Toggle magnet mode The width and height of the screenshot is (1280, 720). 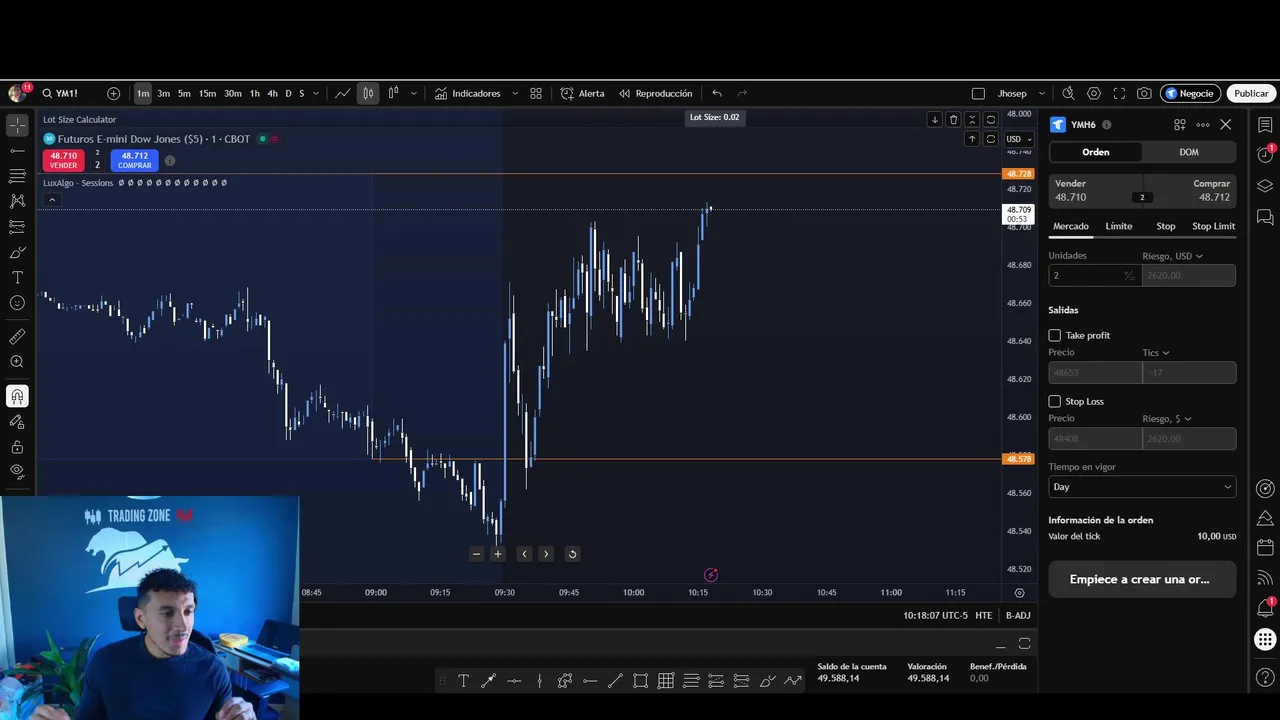tap(17, 396)
